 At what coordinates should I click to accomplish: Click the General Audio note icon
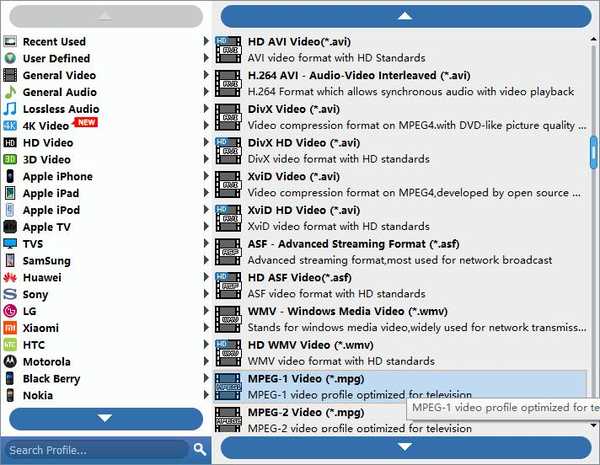(10, 92)
